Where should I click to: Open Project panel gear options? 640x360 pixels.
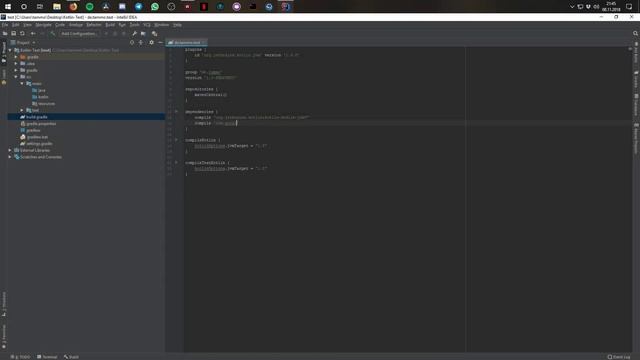point(151,42)
